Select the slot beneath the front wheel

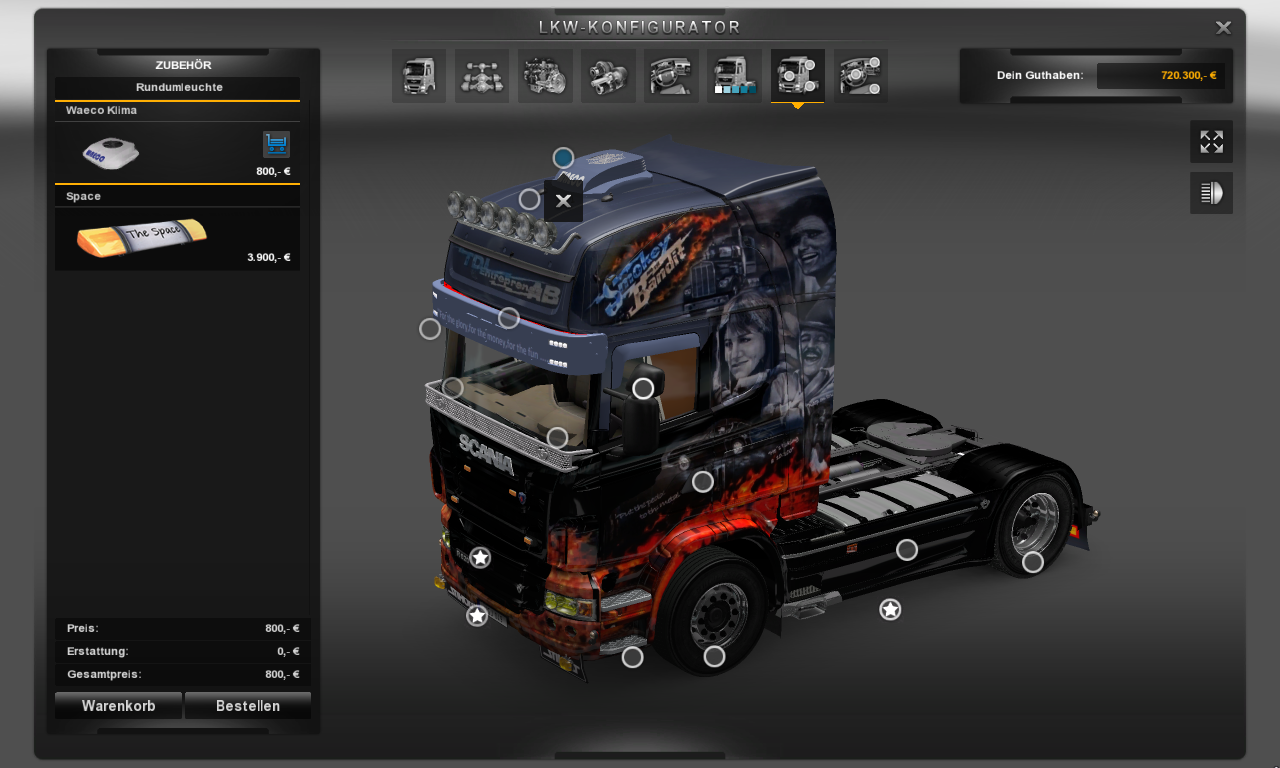(x=714, y=656)
